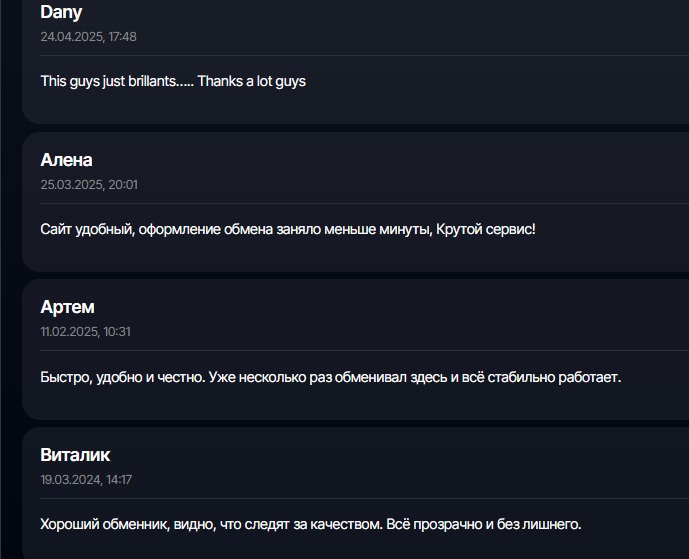
Task: Click the divider line under Алена's date
Action: [x=360, y=203]
